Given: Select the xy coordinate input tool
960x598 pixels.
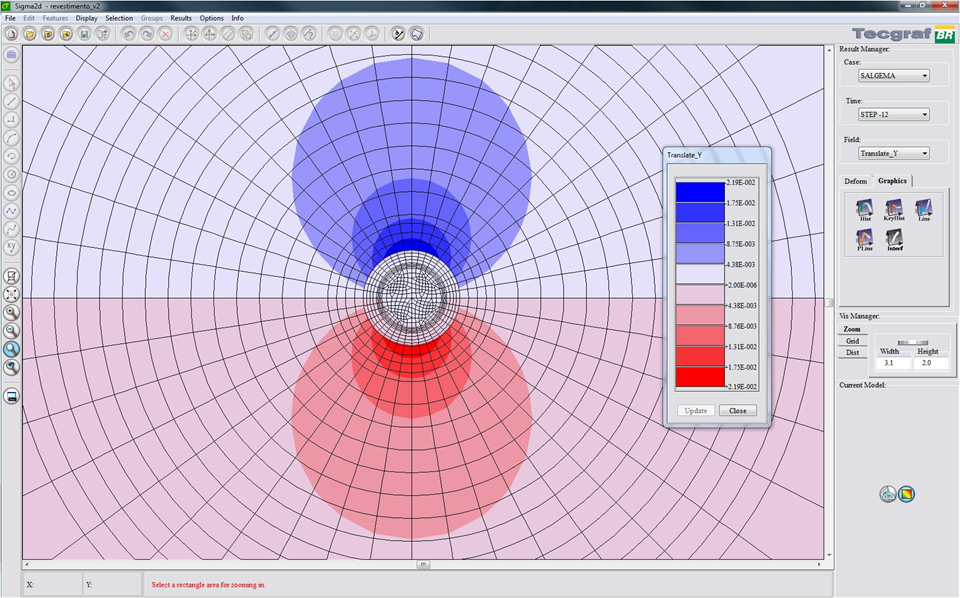Looking at the screenshot, I should point(12,247).
